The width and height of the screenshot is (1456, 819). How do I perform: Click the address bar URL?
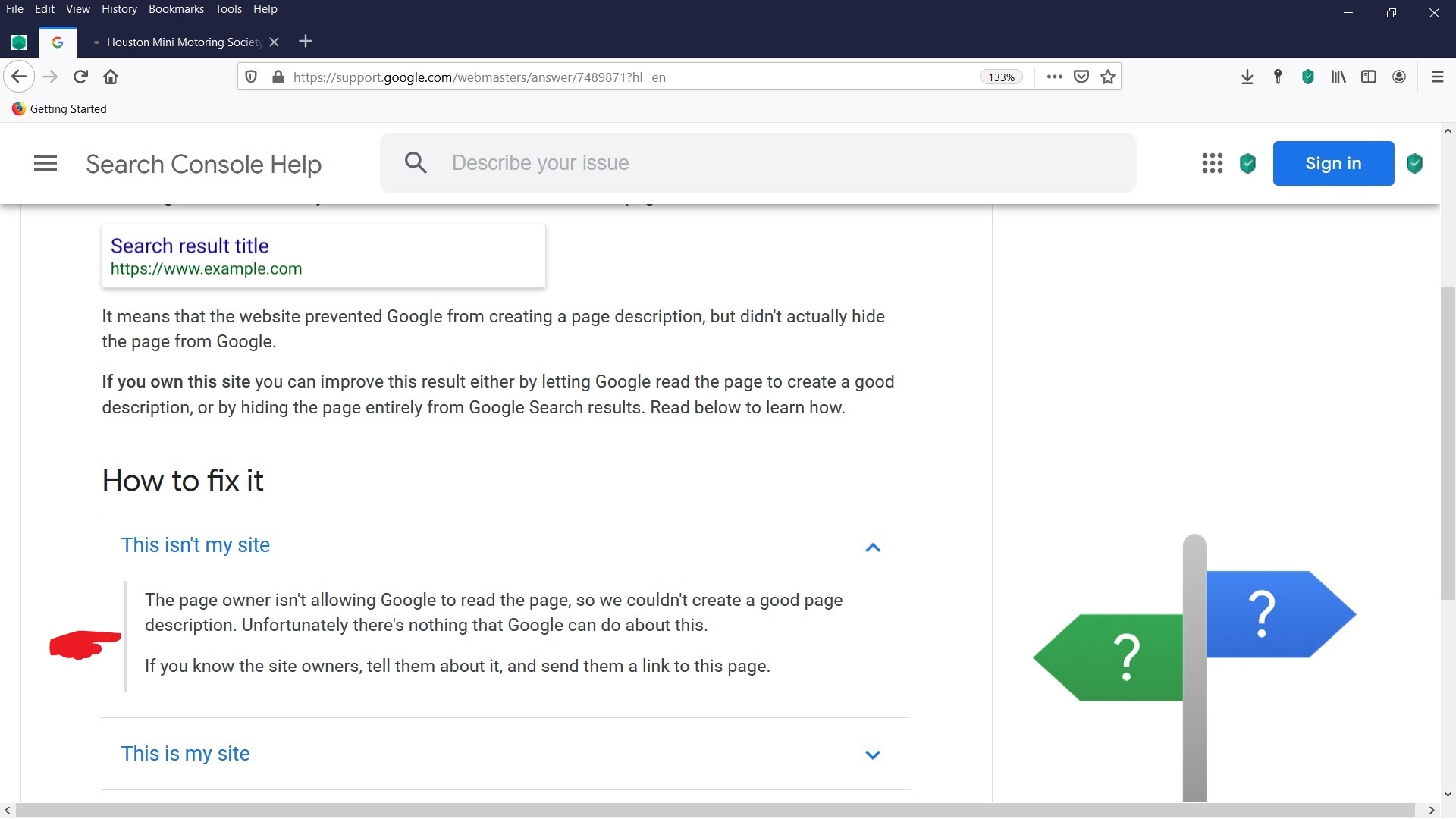point(479,77)
